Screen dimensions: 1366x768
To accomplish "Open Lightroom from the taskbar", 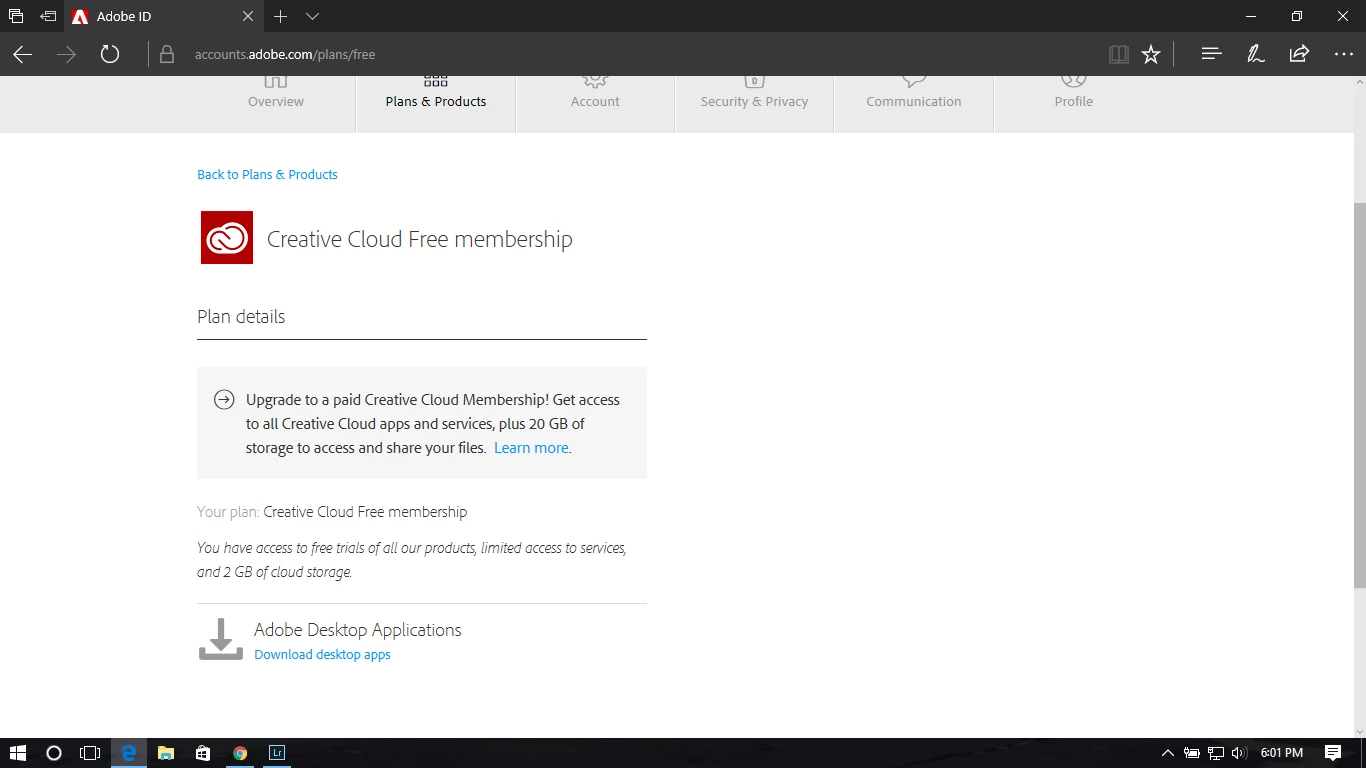I will 277,753.
